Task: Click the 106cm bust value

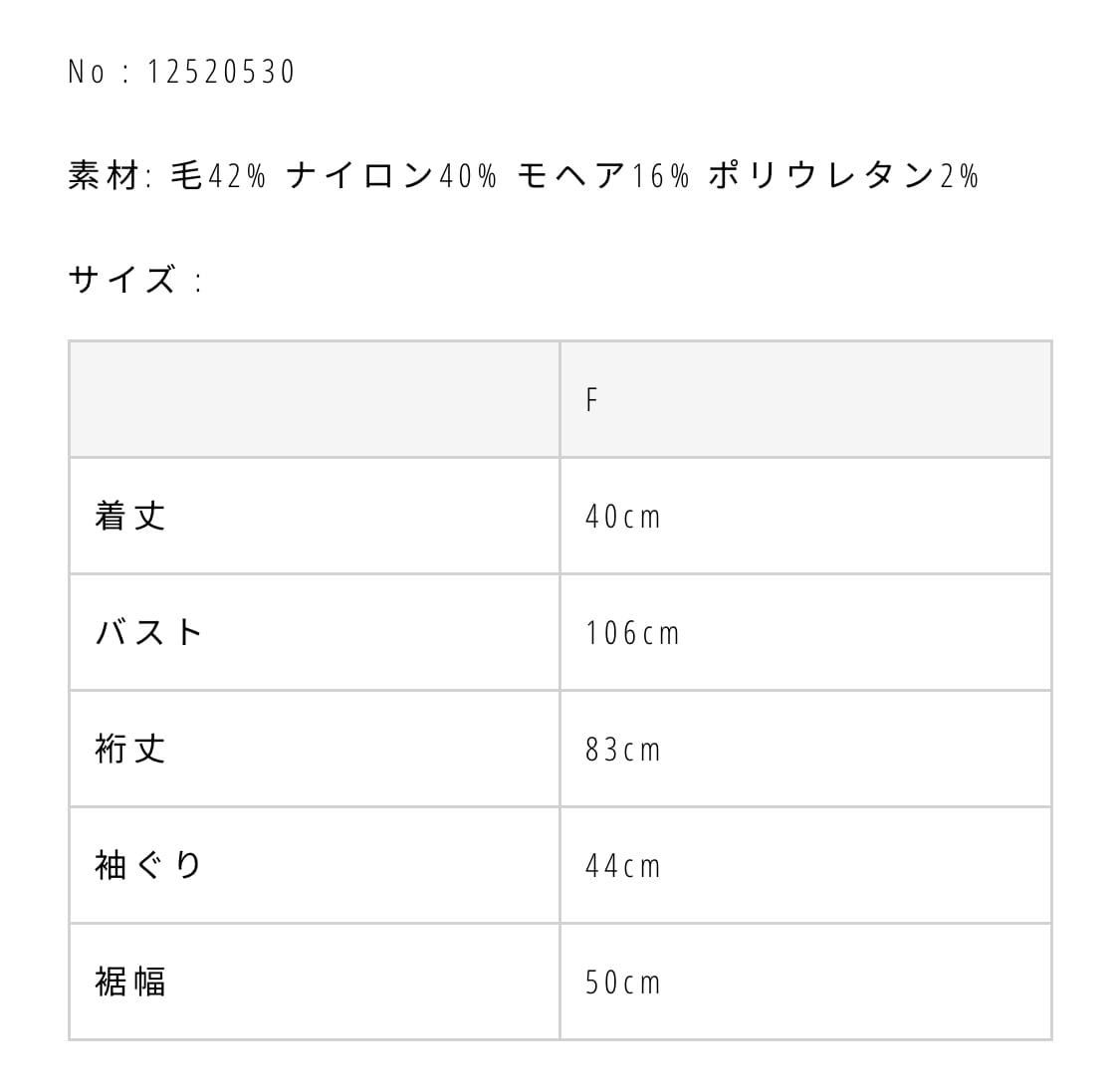Action: [x=632, y=633]
